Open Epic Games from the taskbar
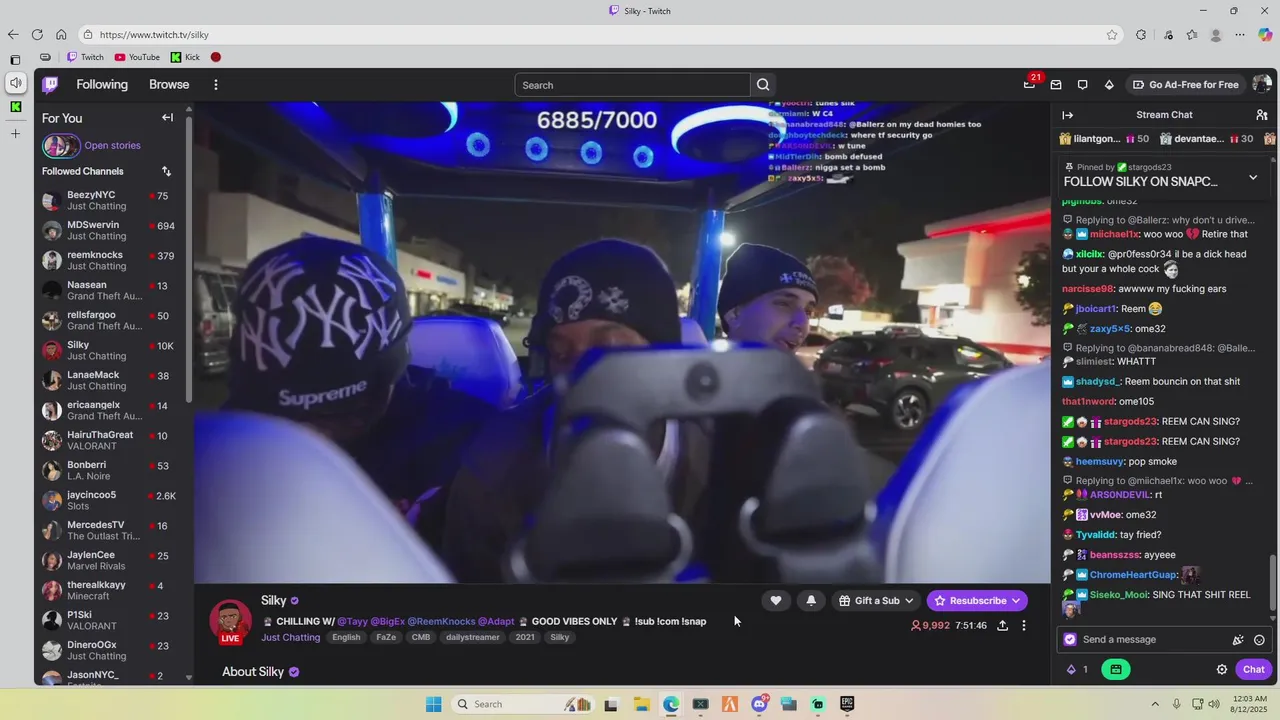This screenshot has width=1280, height=720. 847,704
